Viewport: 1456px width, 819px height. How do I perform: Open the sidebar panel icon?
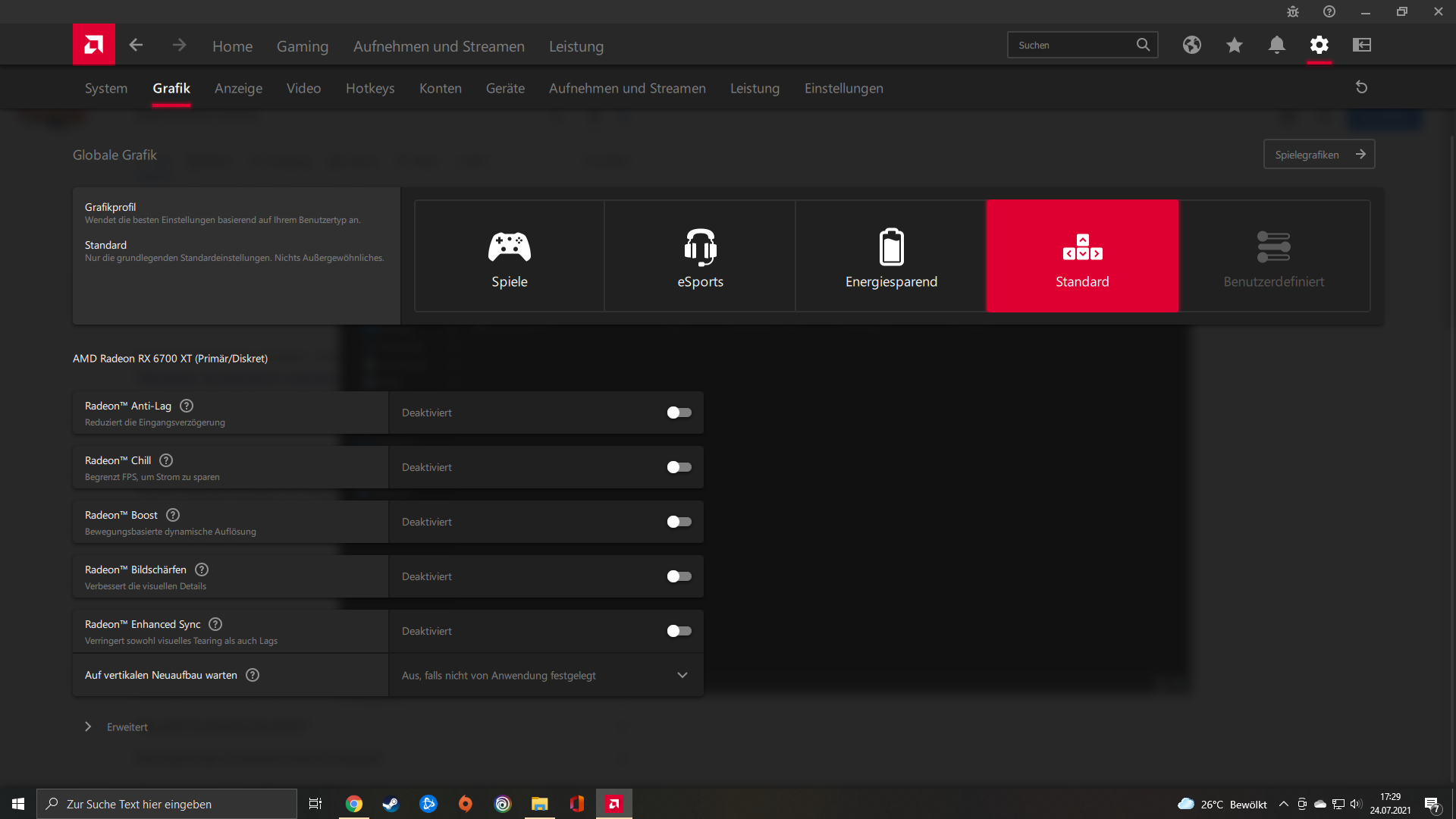[1361, 45]
